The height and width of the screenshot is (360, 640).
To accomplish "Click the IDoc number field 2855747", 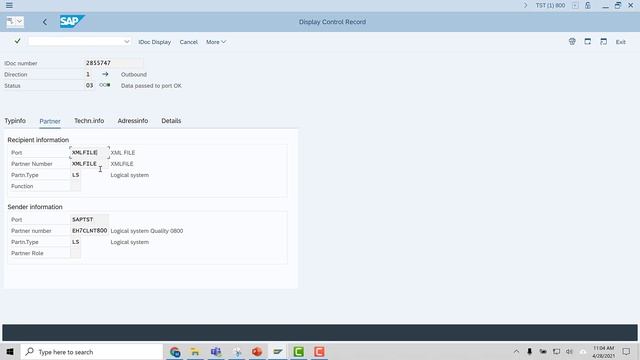I will (x=113, y=63).
